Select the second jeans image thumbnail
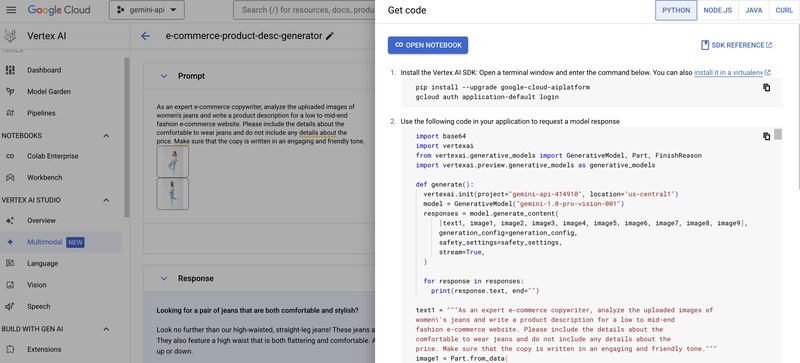This screenshot has height=363, width=800. [172, 193]
